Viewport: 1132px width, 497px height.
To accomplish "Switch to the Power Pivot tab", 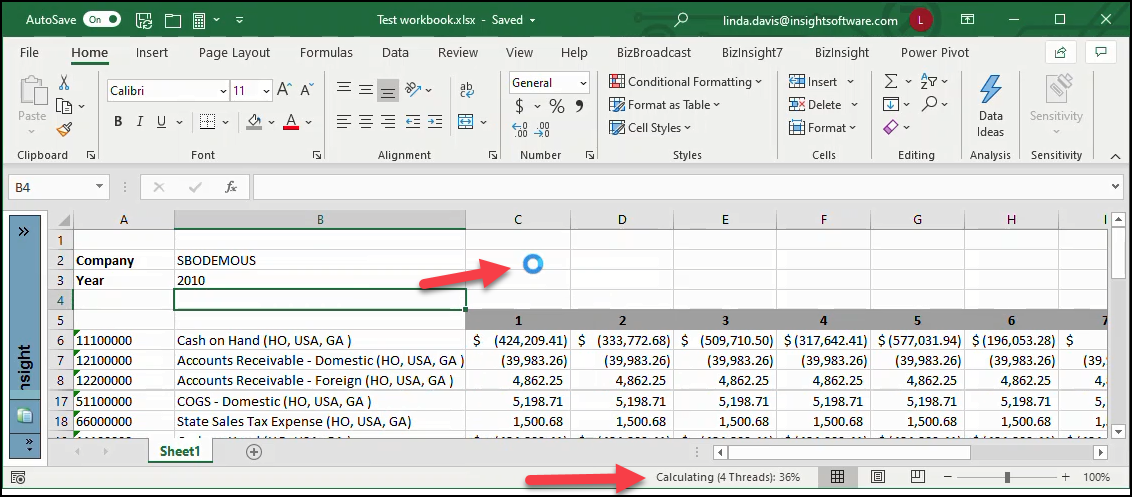I will point(935,53).
